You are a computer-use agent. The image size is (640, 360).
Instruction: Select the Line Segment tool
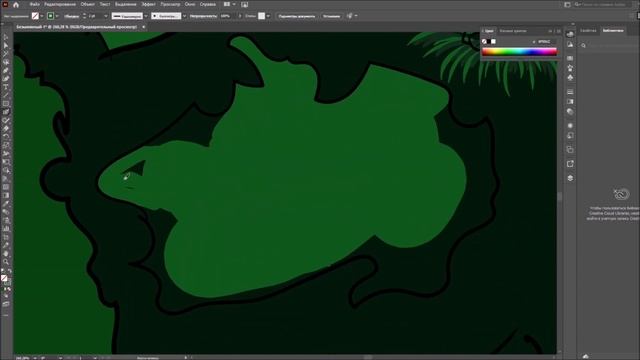pos(6,96)
